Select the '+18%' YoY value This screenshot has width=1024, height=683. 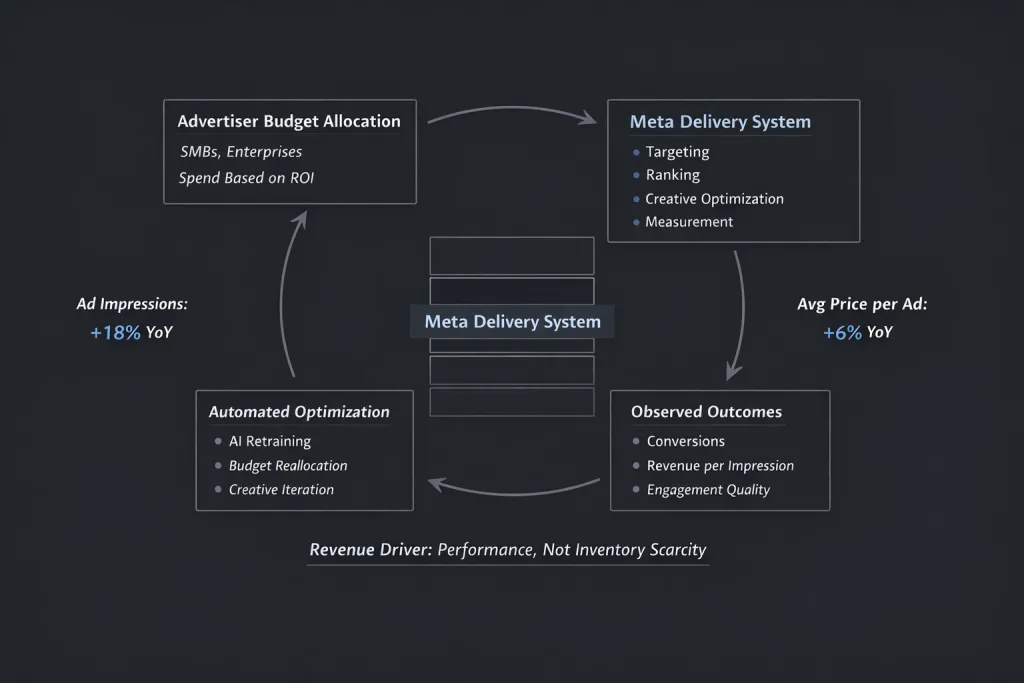(x=115, y=333)
